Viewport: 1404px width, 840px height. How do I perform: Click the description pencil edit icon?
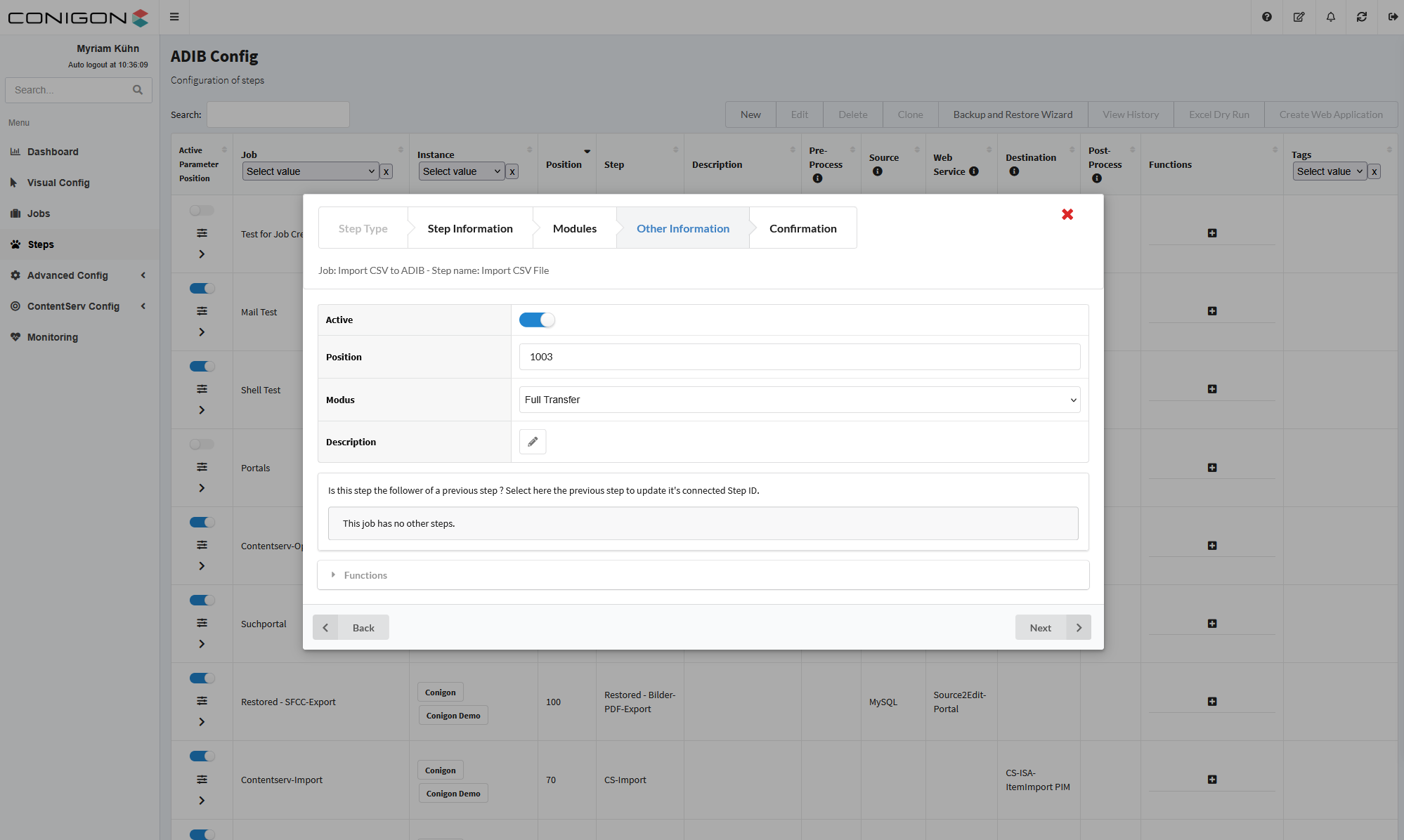[533, 442]
